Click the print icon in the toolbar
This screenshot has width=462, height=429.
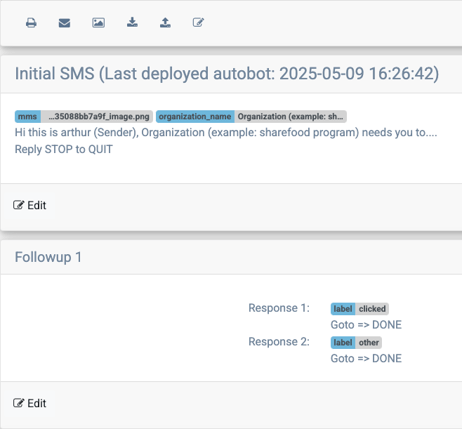pos(31,23)
